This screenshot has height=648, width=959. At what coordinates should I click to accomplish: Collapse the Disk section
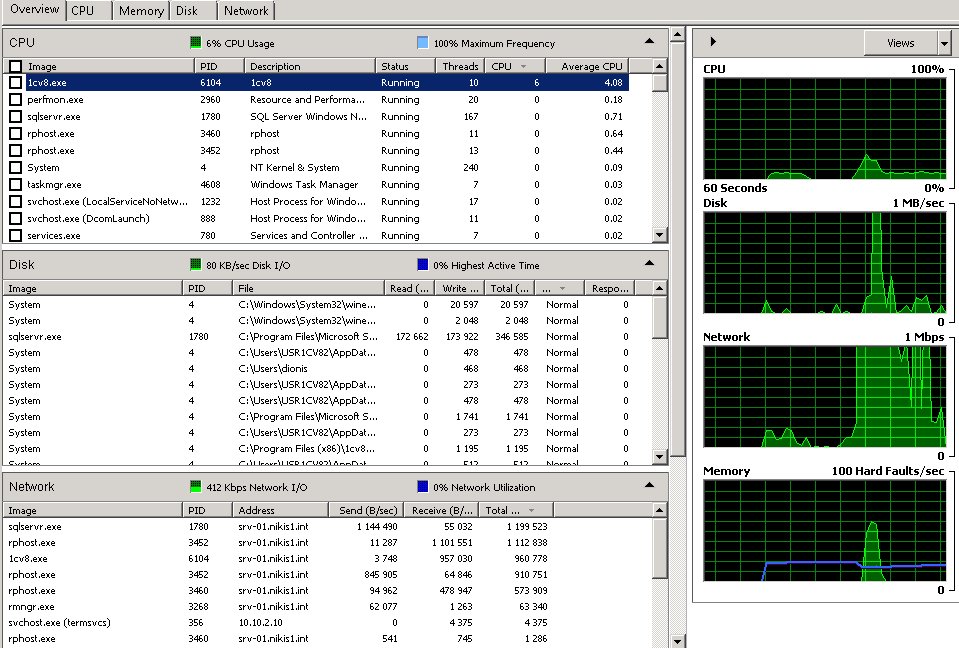(x=650, y=263)
